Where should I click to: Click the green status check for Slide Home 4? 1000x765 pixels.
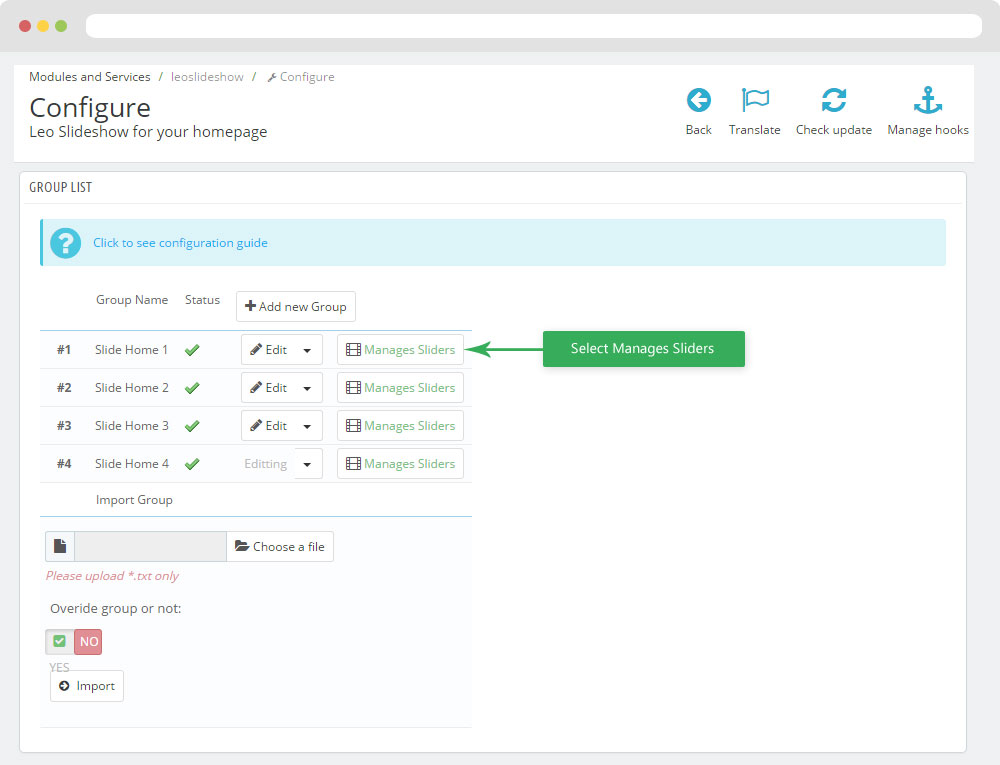tap(192, 464)
